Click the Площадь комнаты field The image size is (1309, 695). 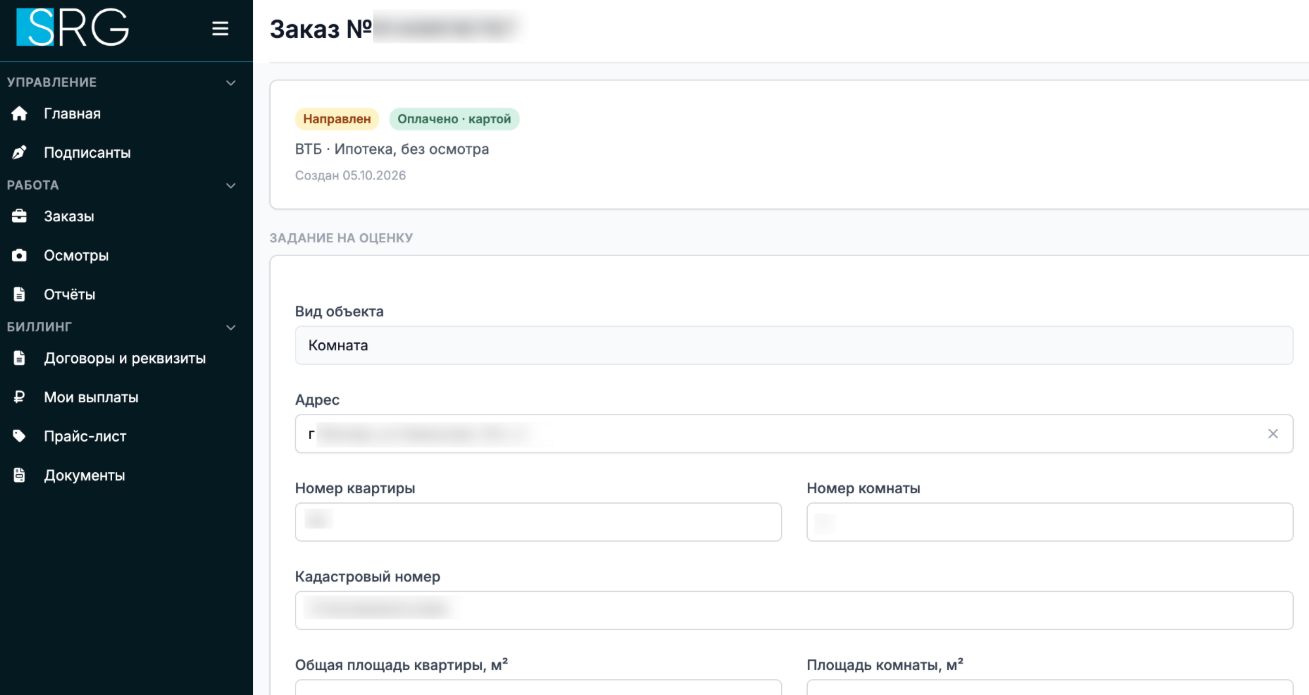click(x=1050, y=687)
